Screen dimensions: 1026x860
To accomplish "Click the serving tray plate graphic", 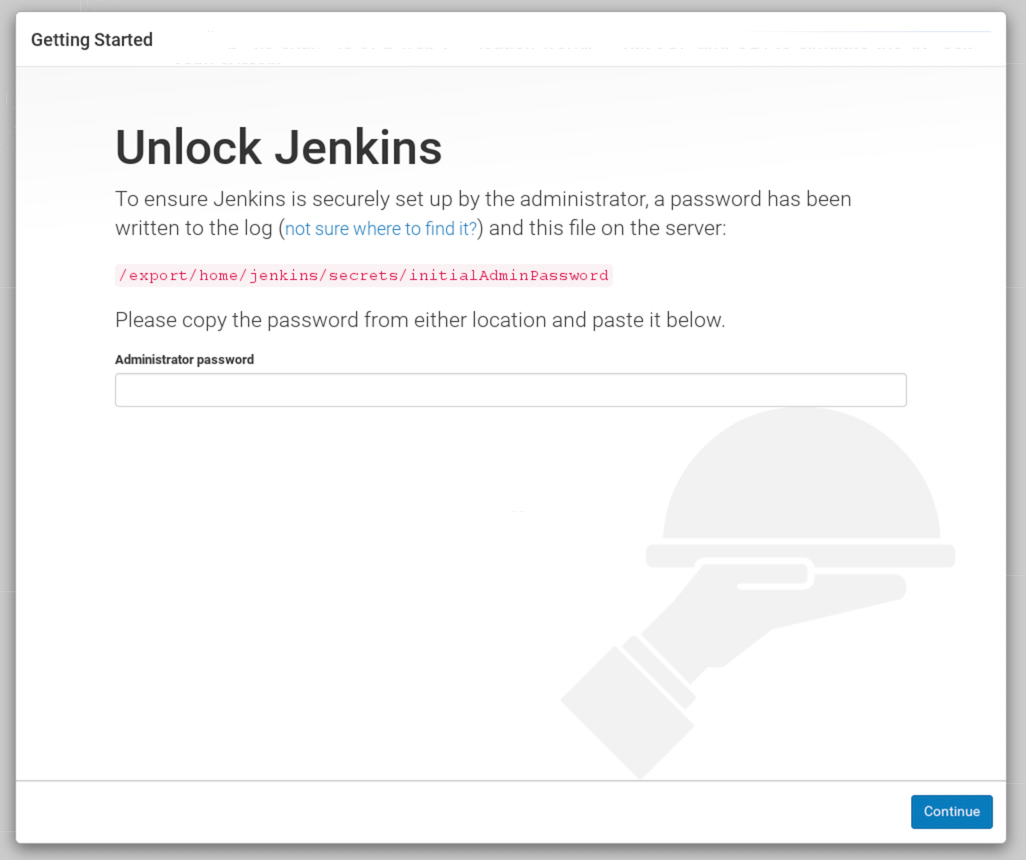I will [800, 554].
